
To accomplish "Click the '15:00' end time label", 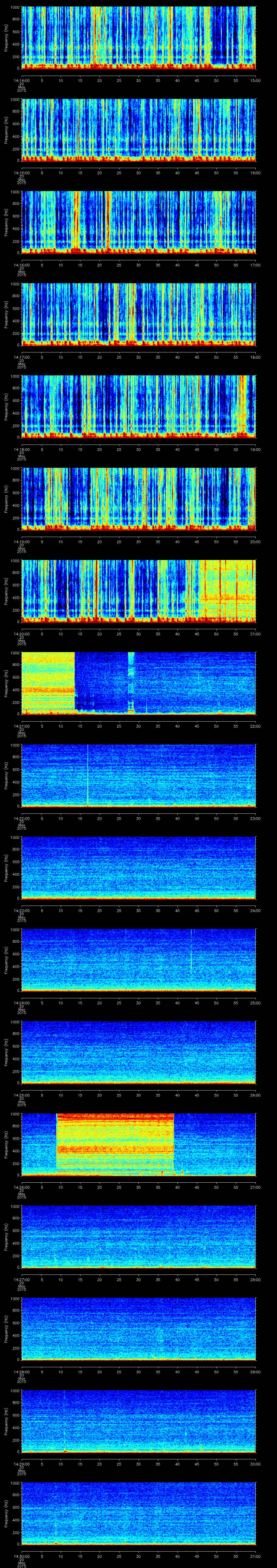I will [x=255, y=80].
